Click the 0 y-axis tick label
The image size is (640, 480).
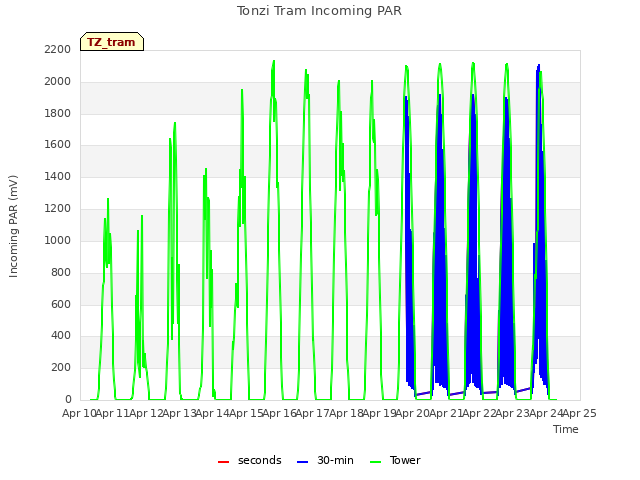tap(68, 399)
